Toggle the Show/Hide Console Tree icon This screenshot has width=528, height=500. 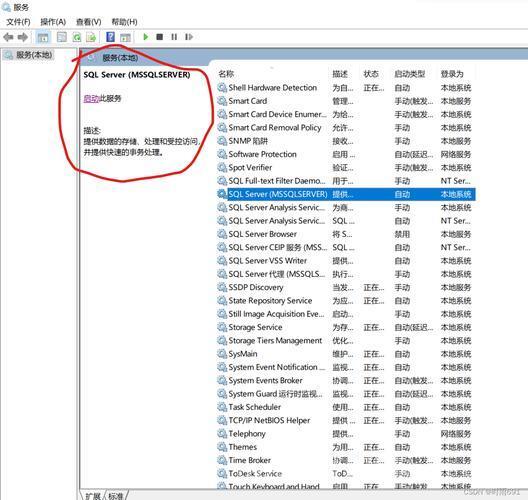coord(42,37)
